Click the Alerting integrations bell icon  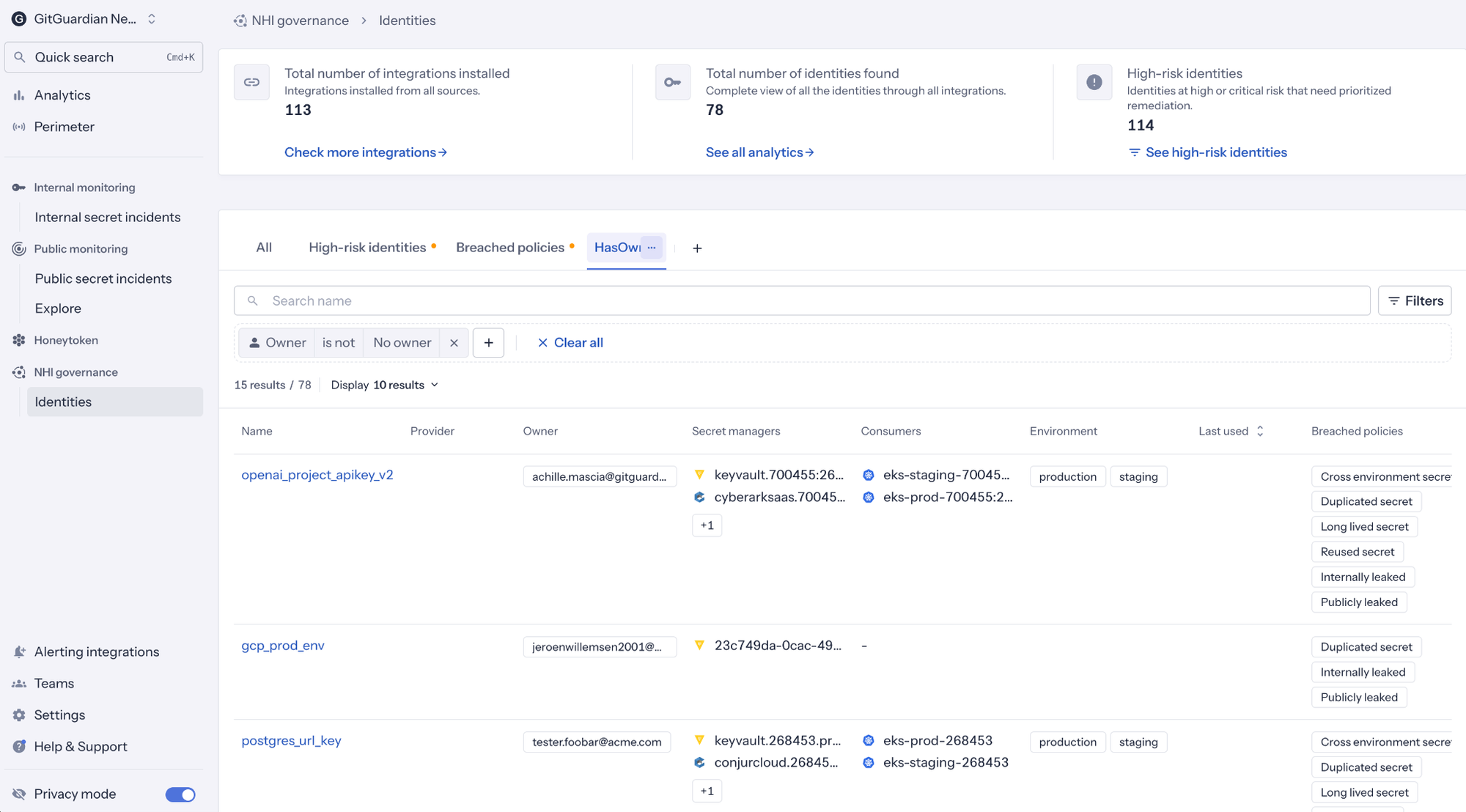(x=19, y=652)
